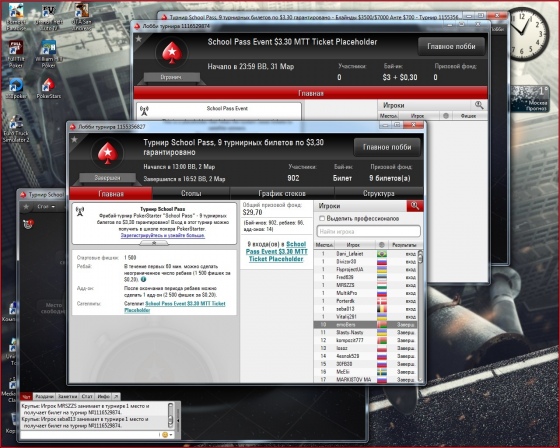Open the Инфо tab in chat panel

pos(104,397)
